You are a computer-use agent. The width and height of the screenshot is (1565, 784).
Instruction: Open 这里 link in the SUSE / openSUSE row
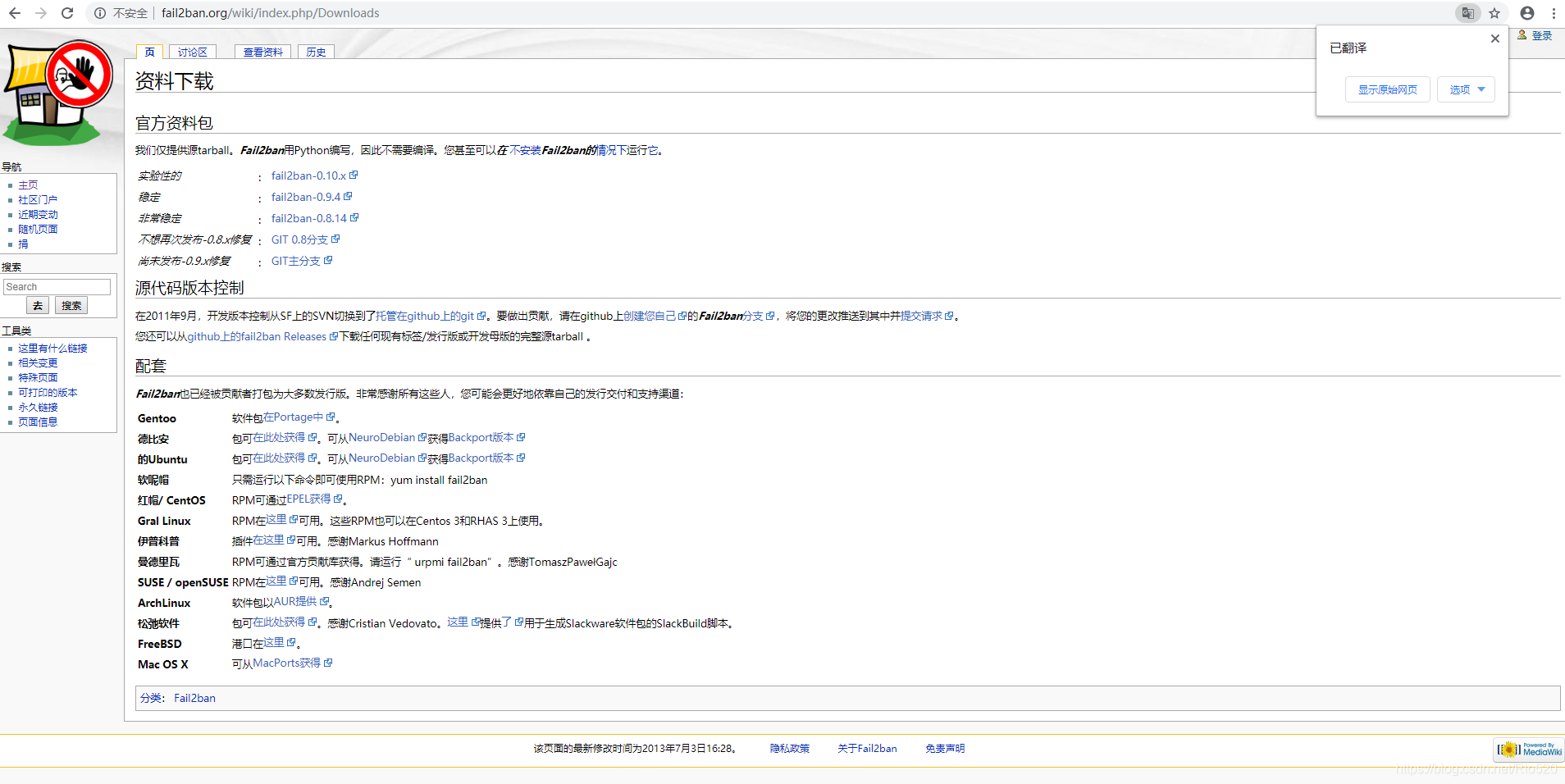276,581
